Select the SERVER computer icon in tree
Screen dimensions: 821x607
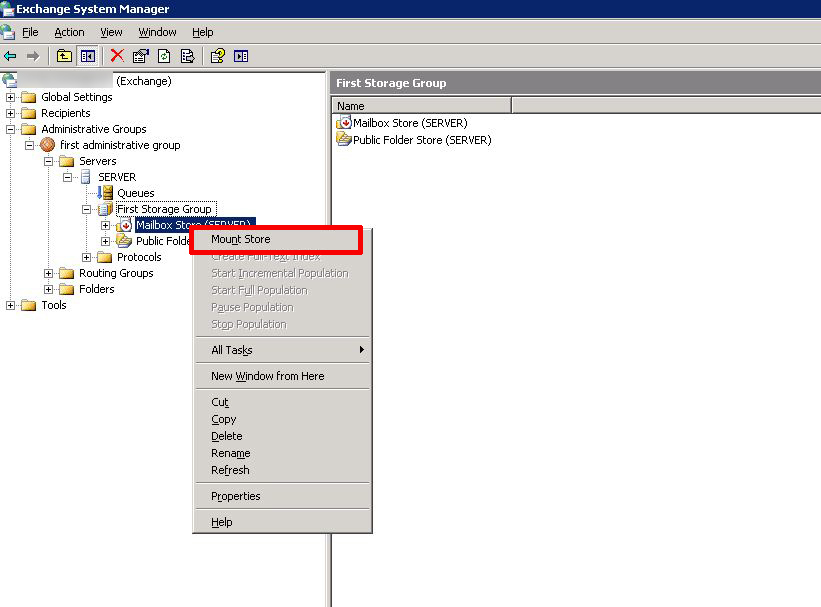pyautogui.click(x=86, y=177)
